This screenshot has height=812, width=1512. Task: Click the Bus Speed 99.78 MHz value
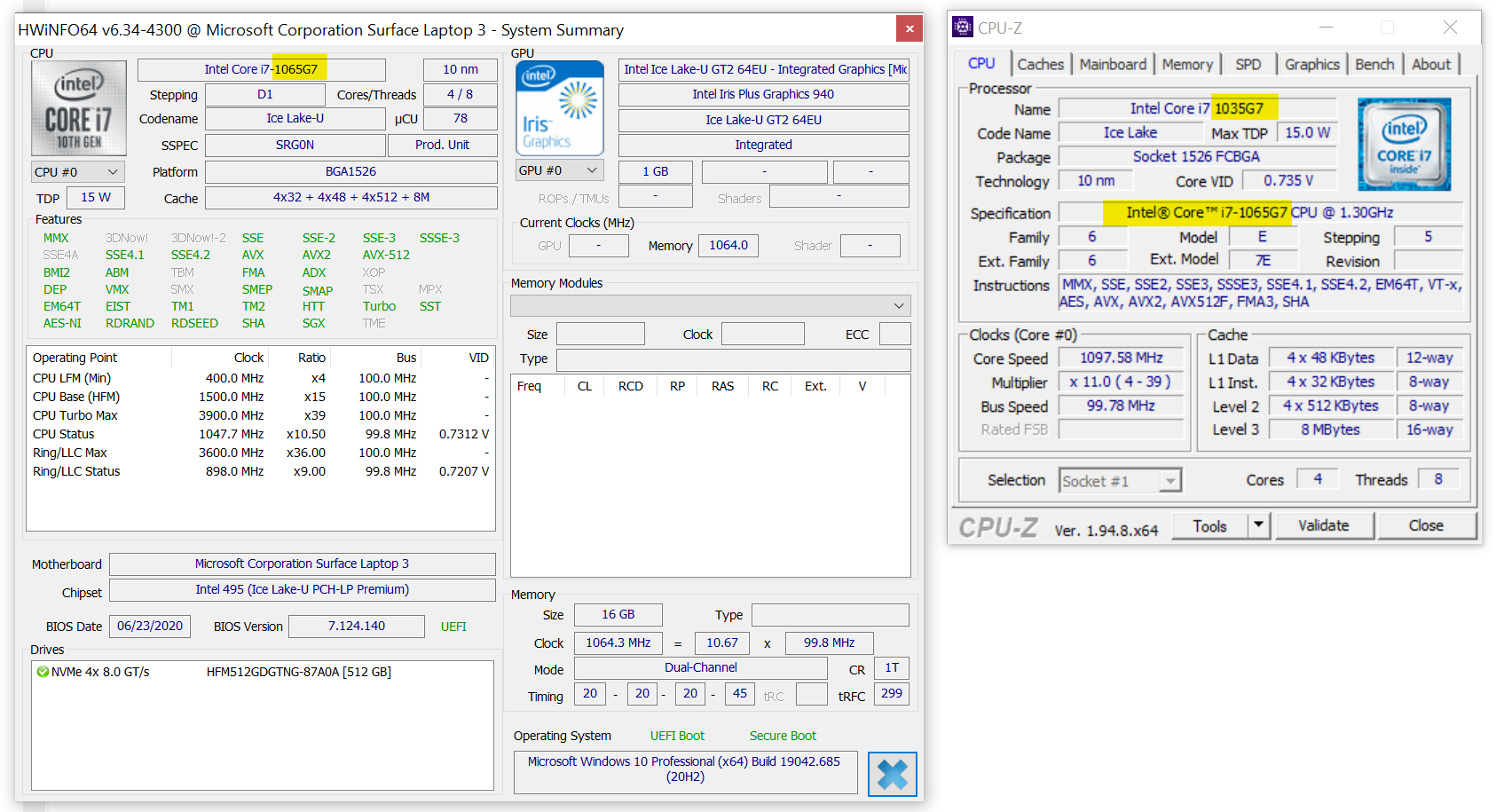1122,406
